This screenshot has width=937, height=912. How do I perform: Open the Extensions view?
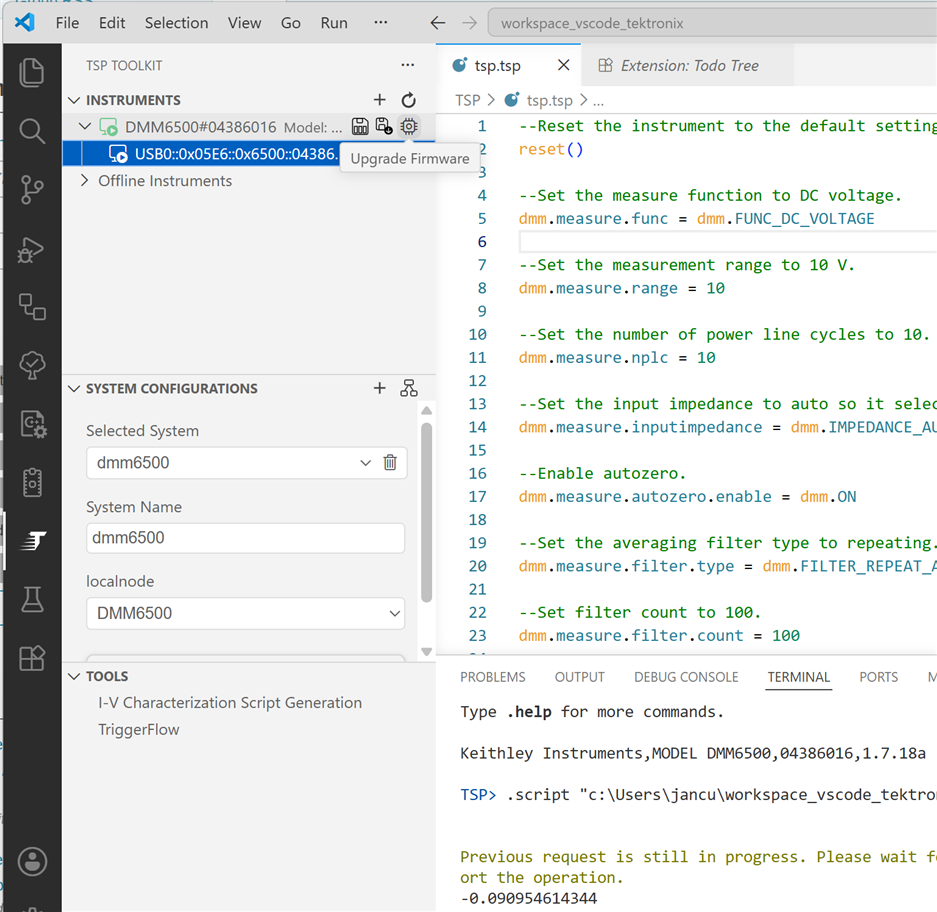(x=32, y=658)
